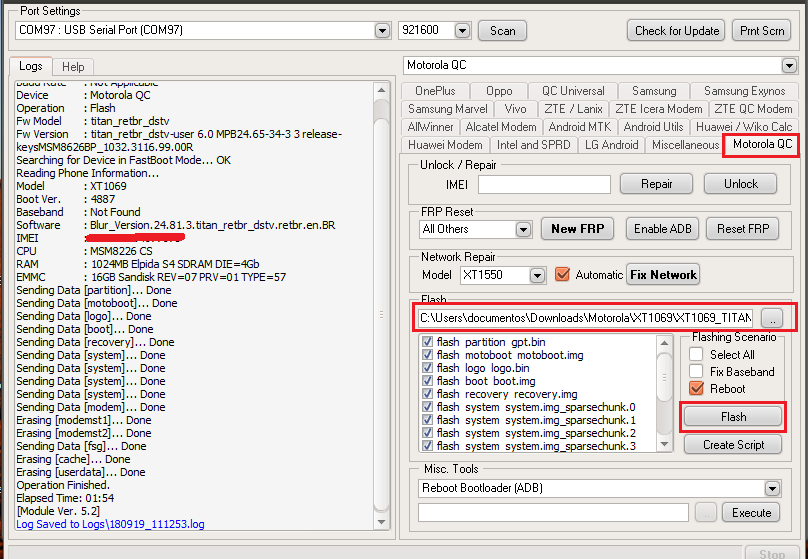Click the Scan button for ports

[x=502, y=31]
